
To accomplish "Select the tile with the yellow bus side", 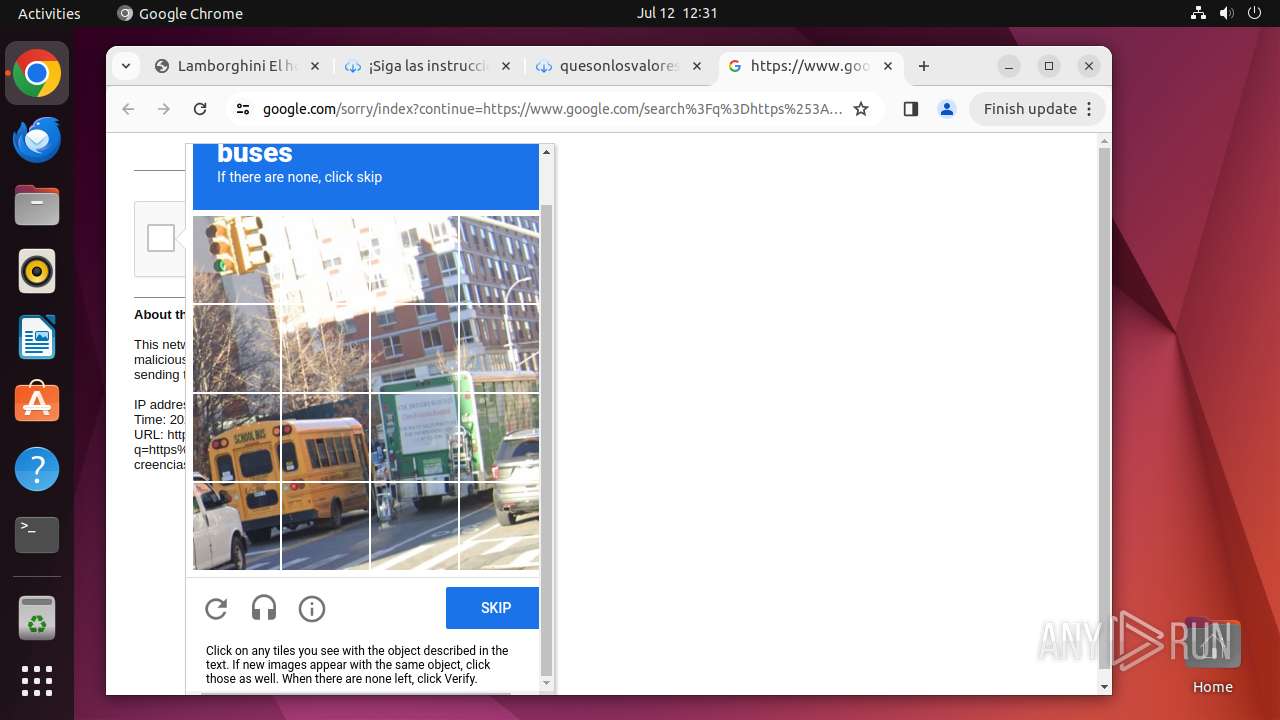I will 325,437.
